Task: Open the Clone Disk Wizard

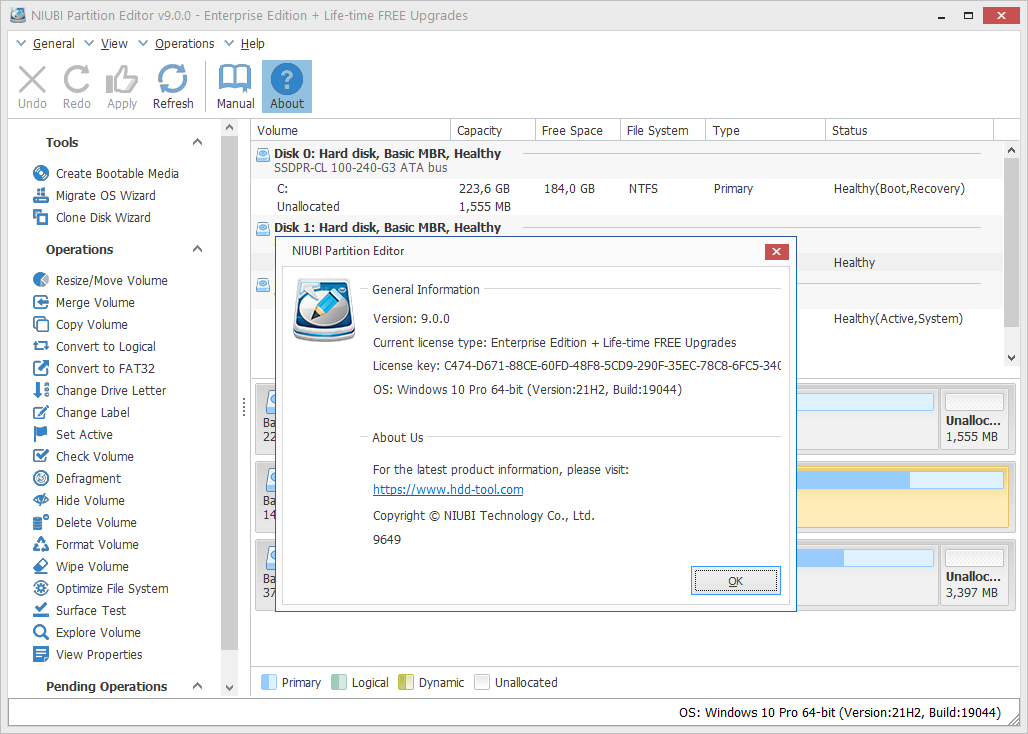Action: point(92,218)
